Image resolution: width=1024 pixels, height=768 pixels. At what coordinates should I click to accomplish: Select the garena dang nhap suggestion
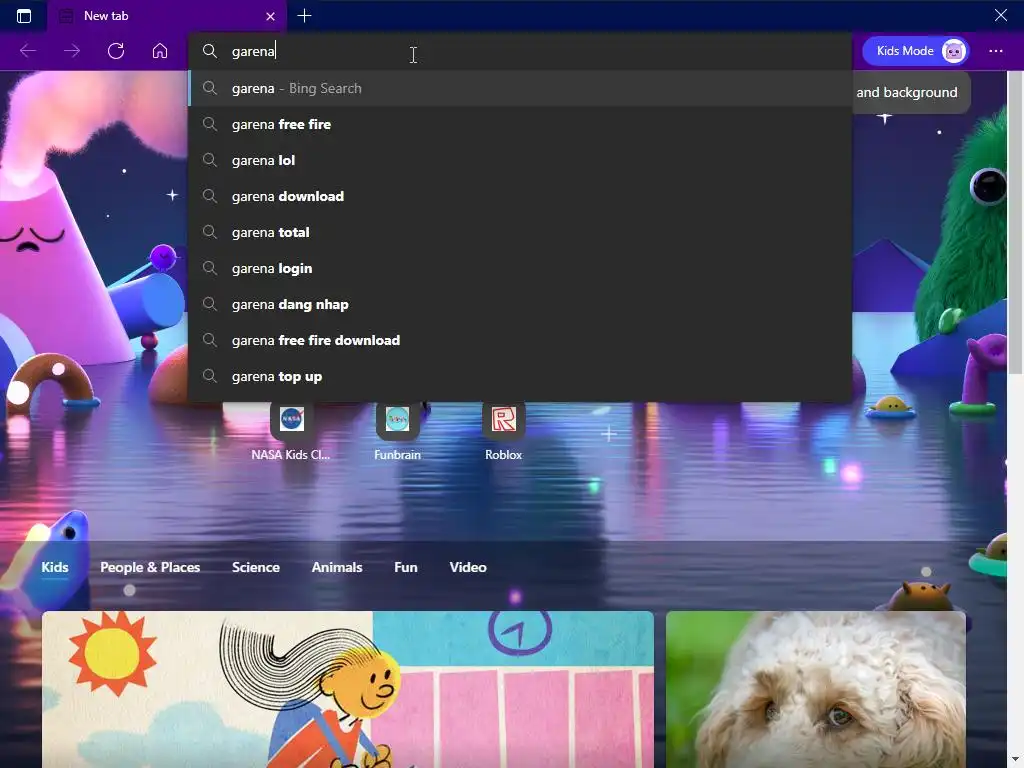point(520,304)
